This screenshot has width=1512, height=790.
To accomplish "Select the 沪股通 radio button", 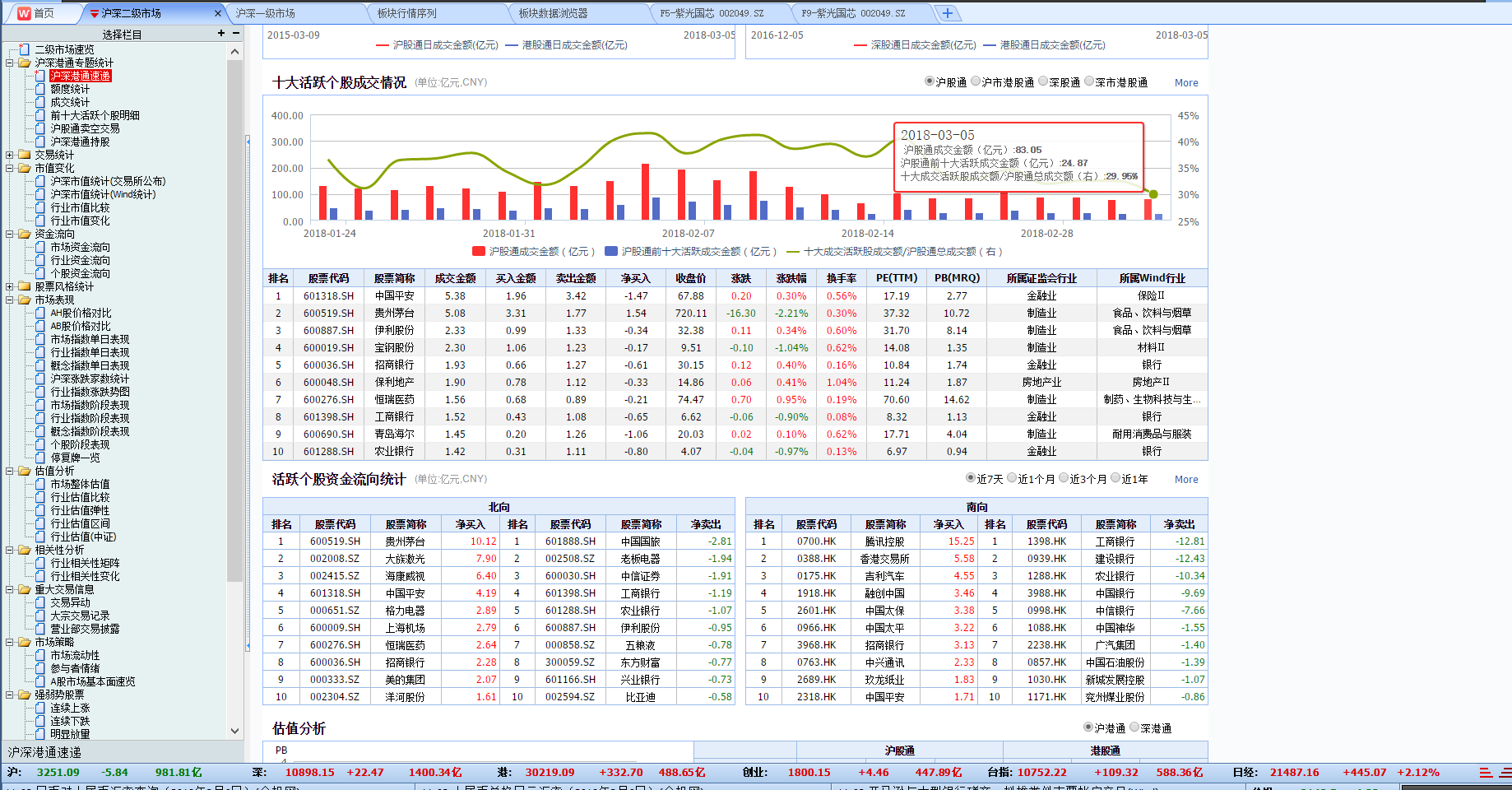I will pyautogui.click(x=930, y=81).
